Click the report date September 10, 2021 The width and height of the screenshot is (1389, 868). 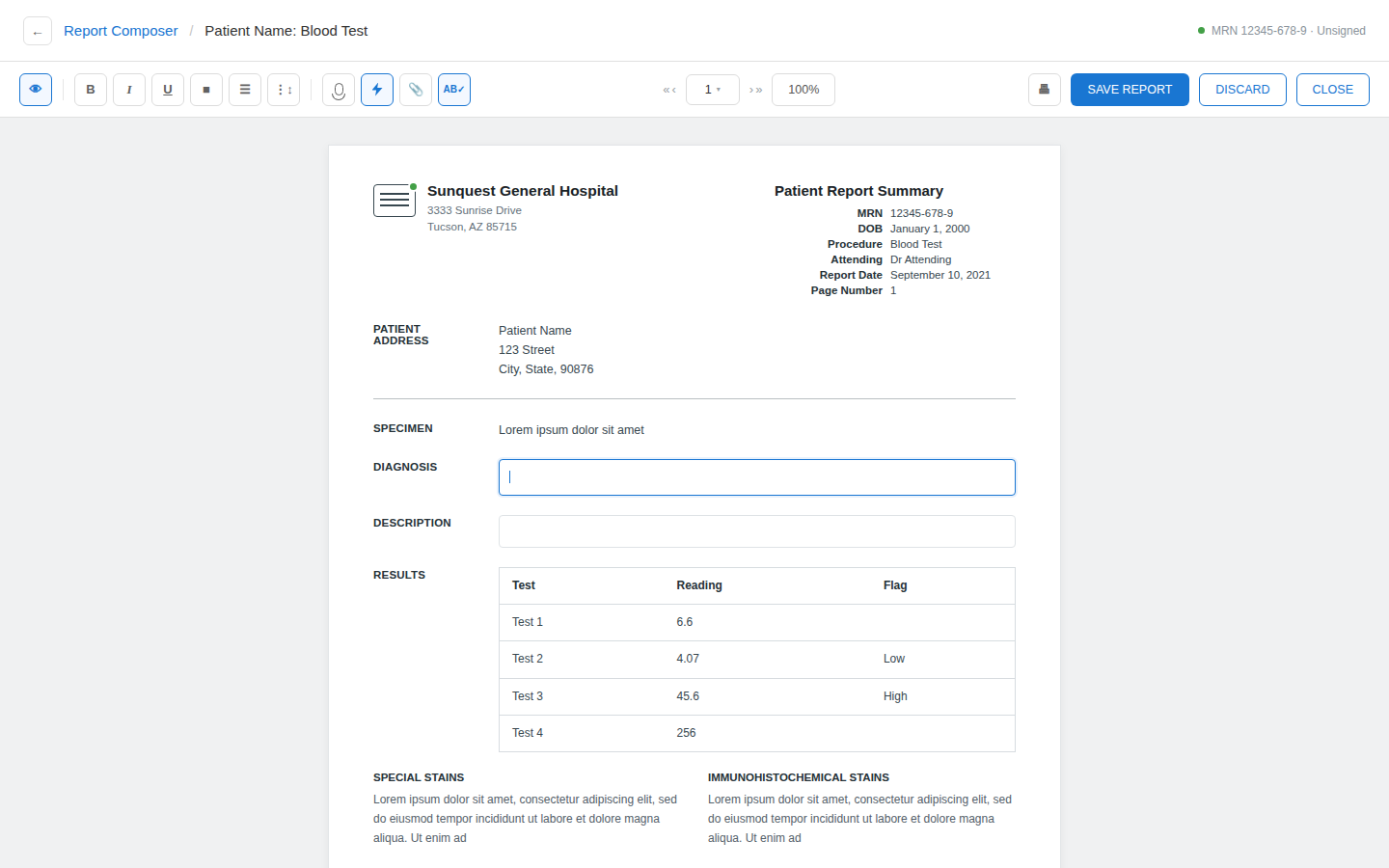940,275
